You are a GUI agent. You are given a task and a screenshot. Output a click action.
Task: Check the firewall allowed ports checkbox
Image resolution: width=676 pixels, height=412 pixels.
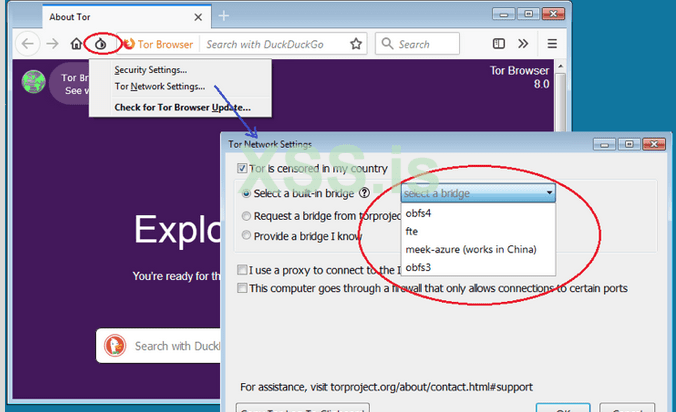pos(242,288)
